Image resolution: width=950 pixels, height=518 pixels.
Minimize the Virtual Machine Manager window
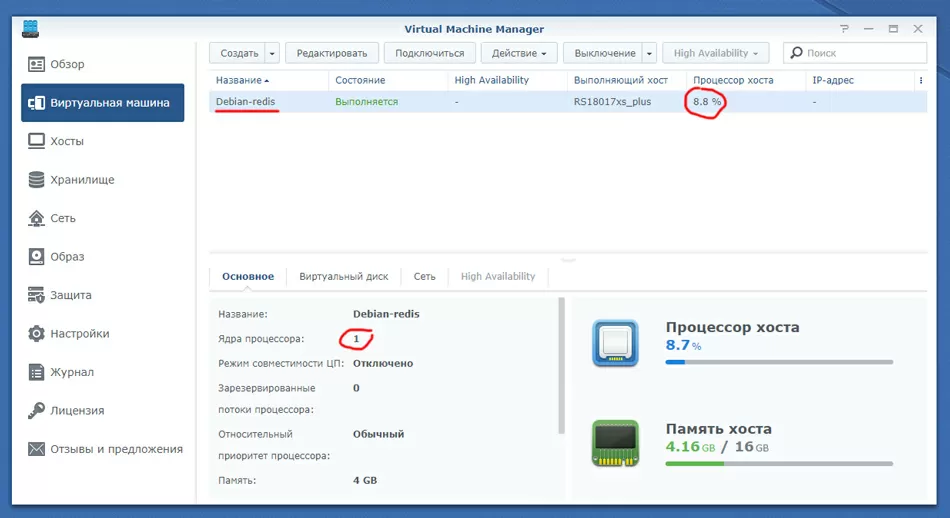tap(869, 28)
